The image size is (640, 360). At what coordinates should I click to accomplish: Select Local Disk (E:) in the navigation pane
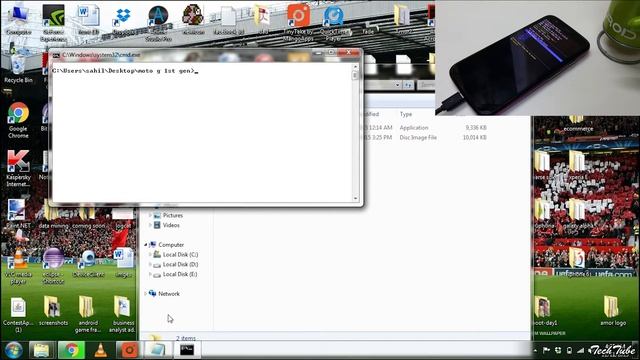point(180,274)
